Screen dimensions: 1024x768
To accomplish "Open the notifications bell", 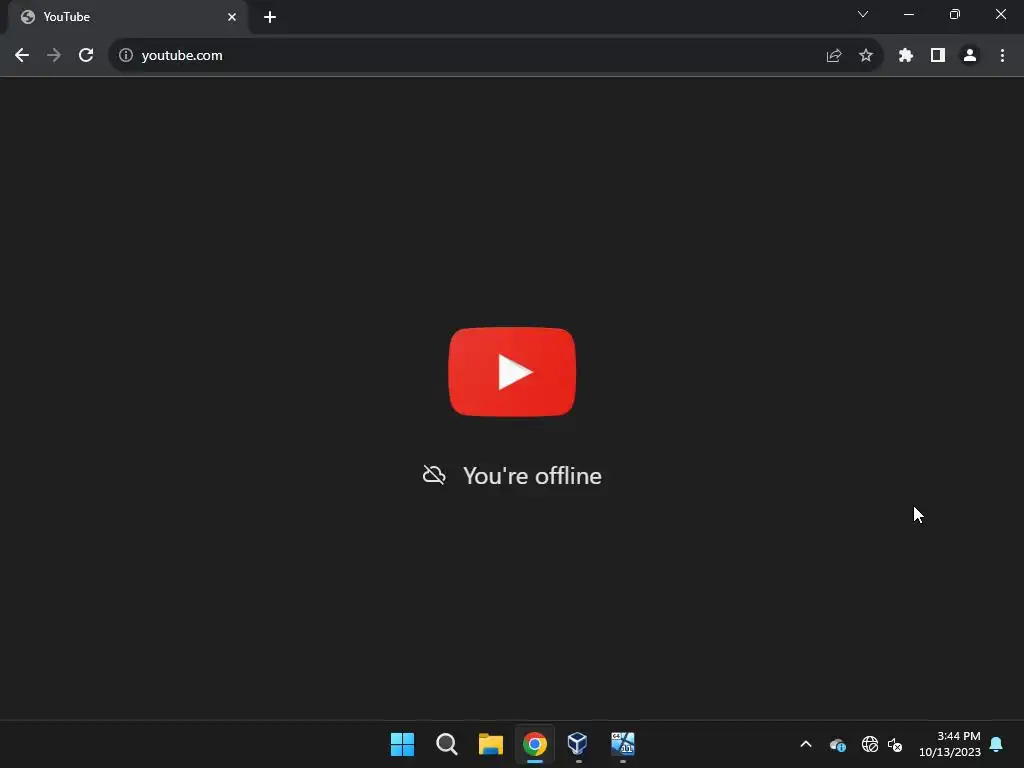I will [x=996, y=744].
